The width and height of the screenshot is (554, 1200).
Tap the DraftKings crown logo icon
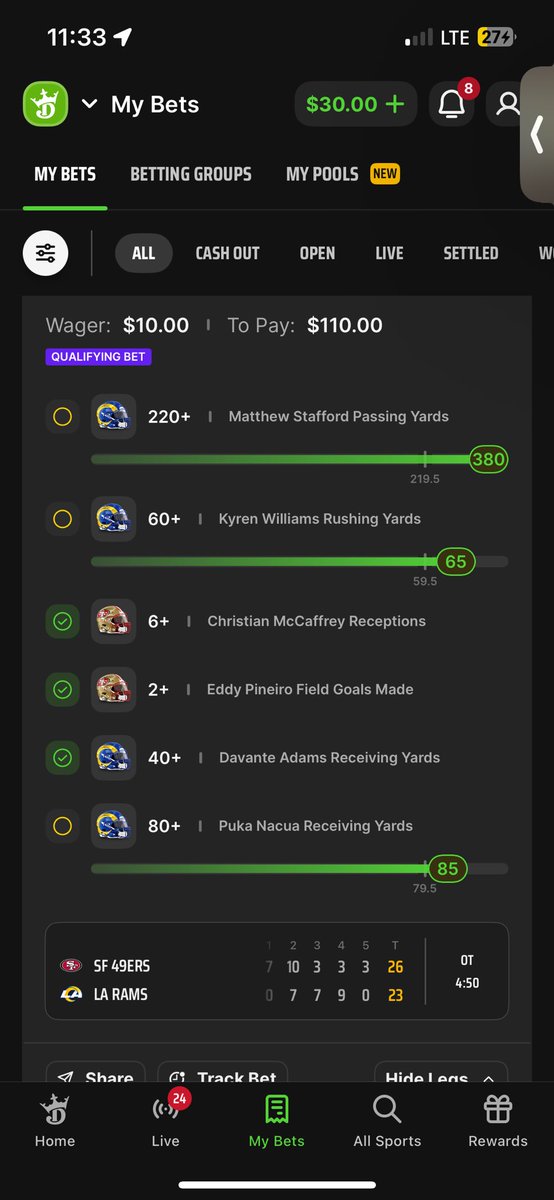coord(45,104)
